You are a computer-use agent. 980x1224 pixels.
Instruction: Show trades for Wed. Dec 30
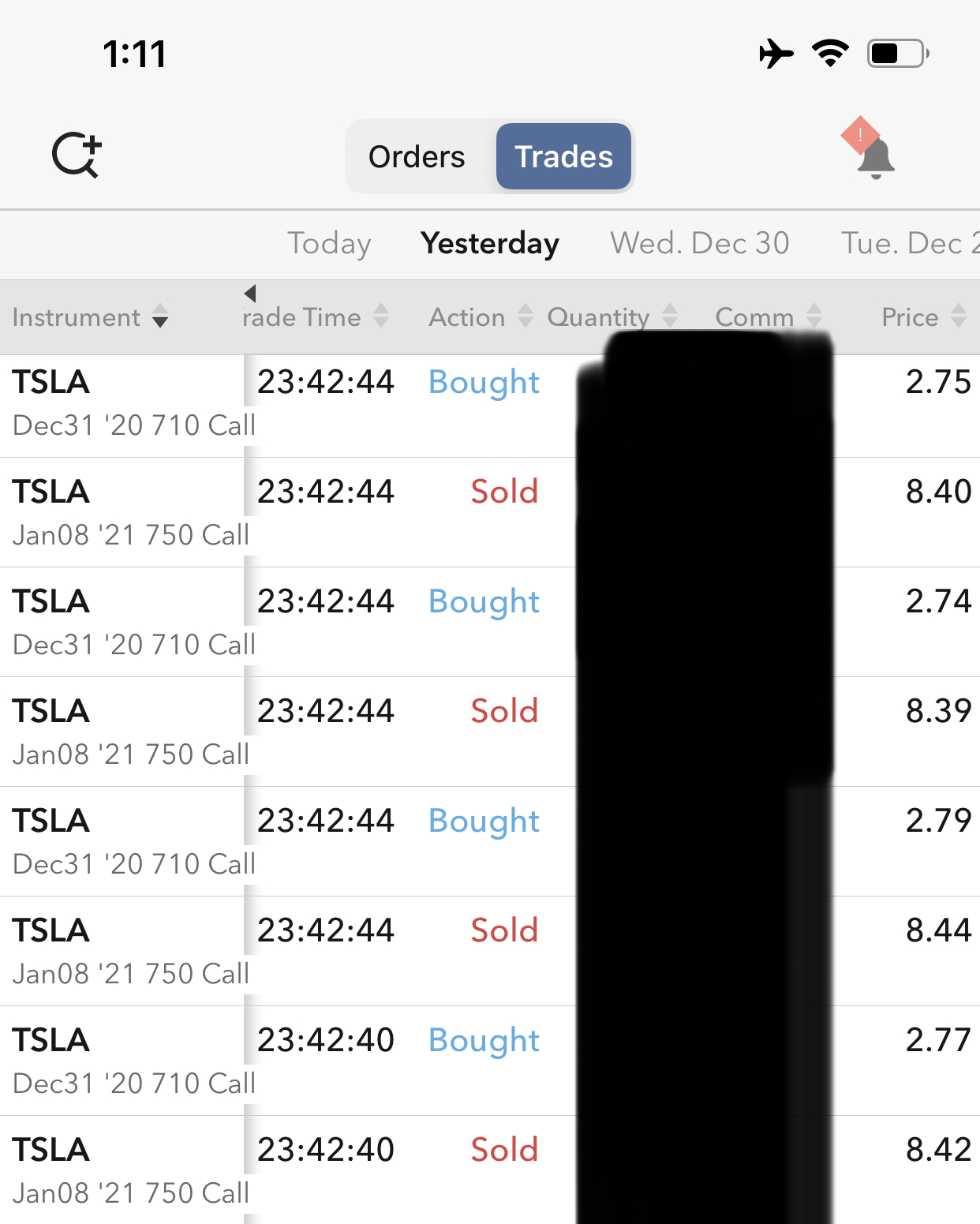tap(699, 243)
